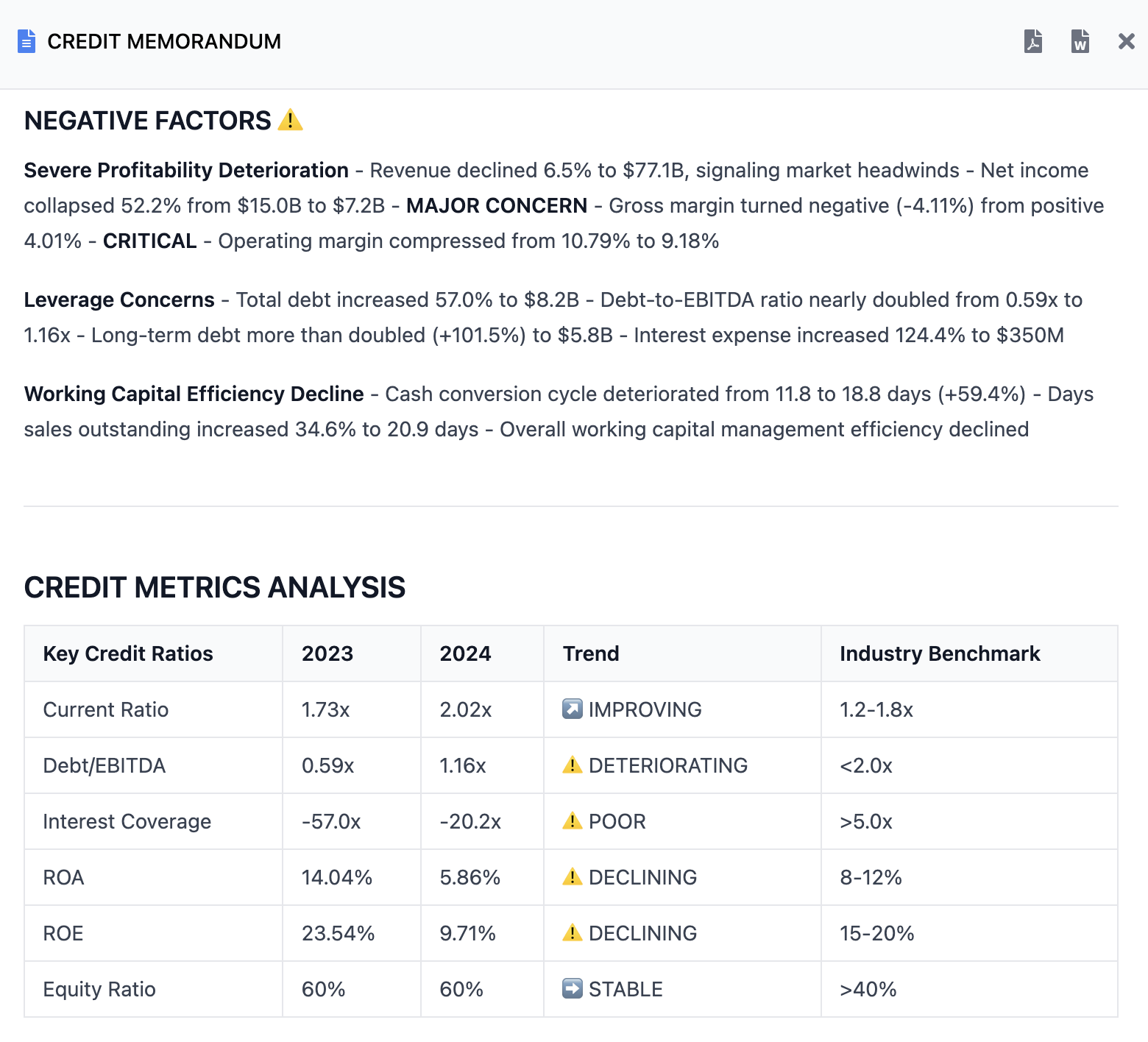This screenshot has height=1042, width=1148.
Task: Click the Stable arrow icon in Equity Ratio row
Action: click(x=573, y=989)
